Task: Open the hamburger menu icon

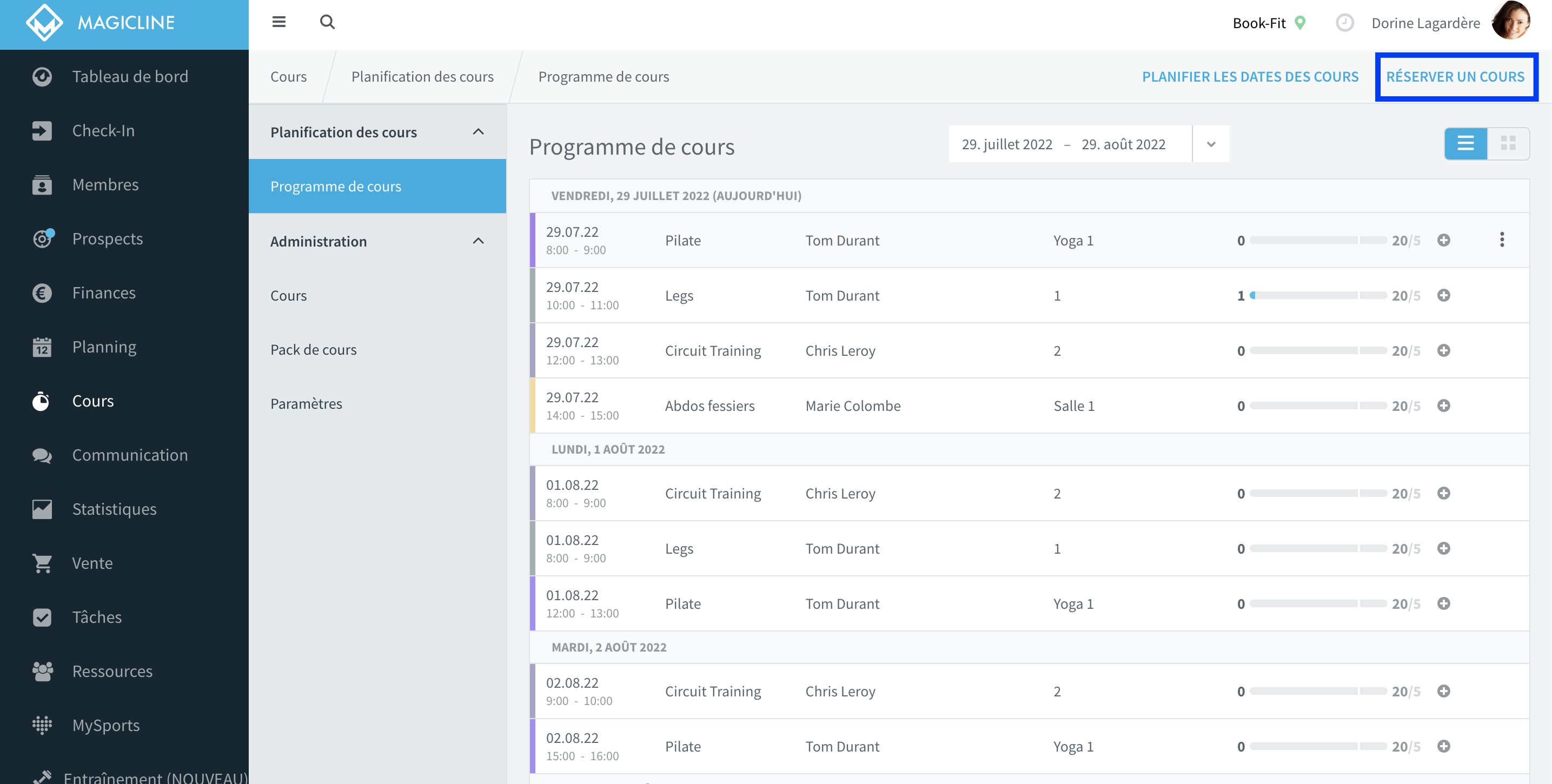Action: click(x=278, y=22)
